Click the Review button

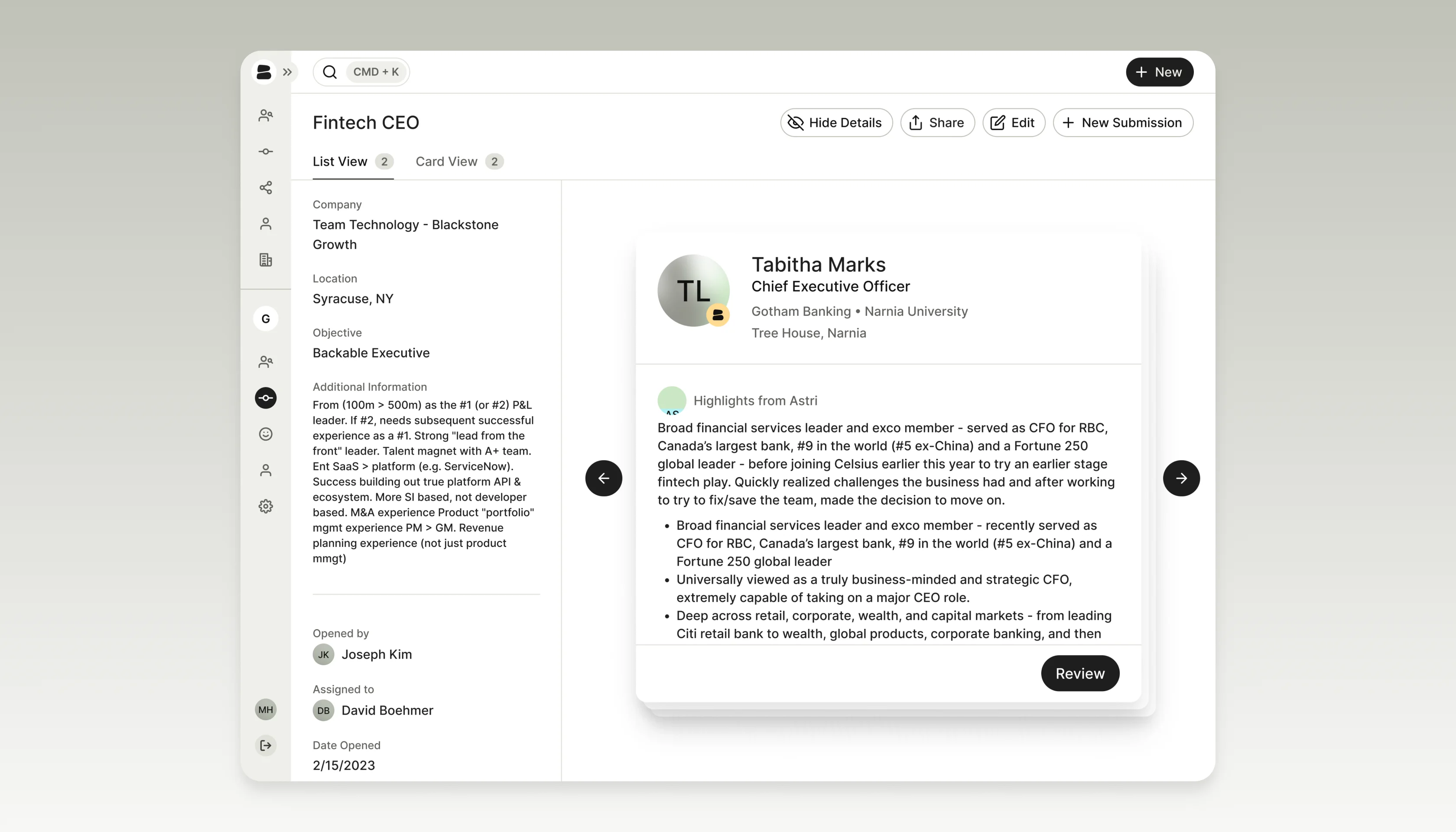point(1079,673)
